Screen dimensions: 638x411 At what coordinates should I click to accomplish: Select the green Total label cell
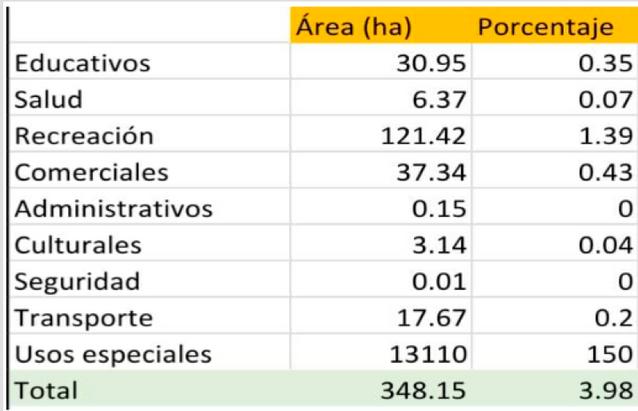[x=150, y=388]
